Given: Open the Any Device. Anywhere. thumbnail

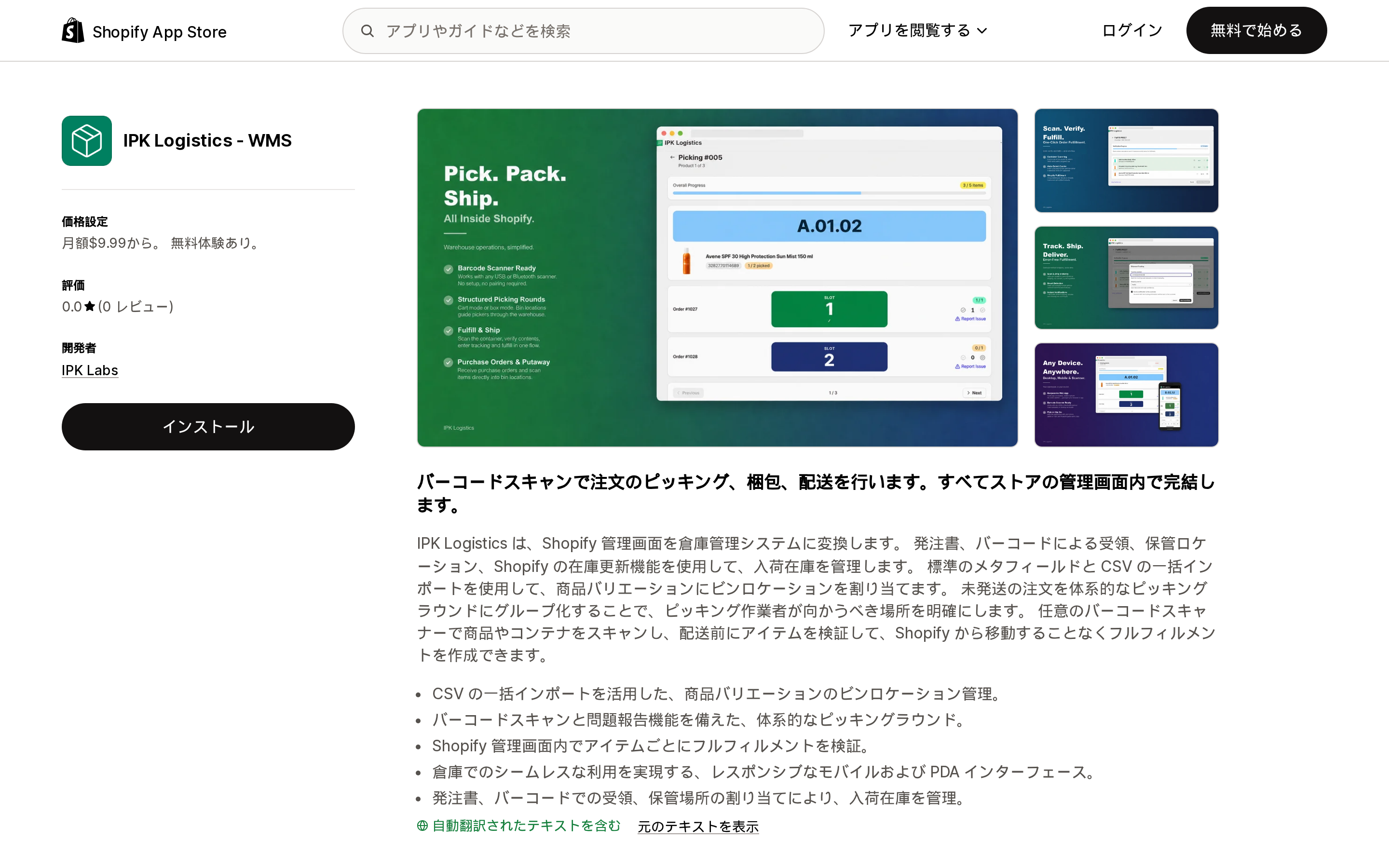Looking at the screenshot, I should click(1126, 395).
